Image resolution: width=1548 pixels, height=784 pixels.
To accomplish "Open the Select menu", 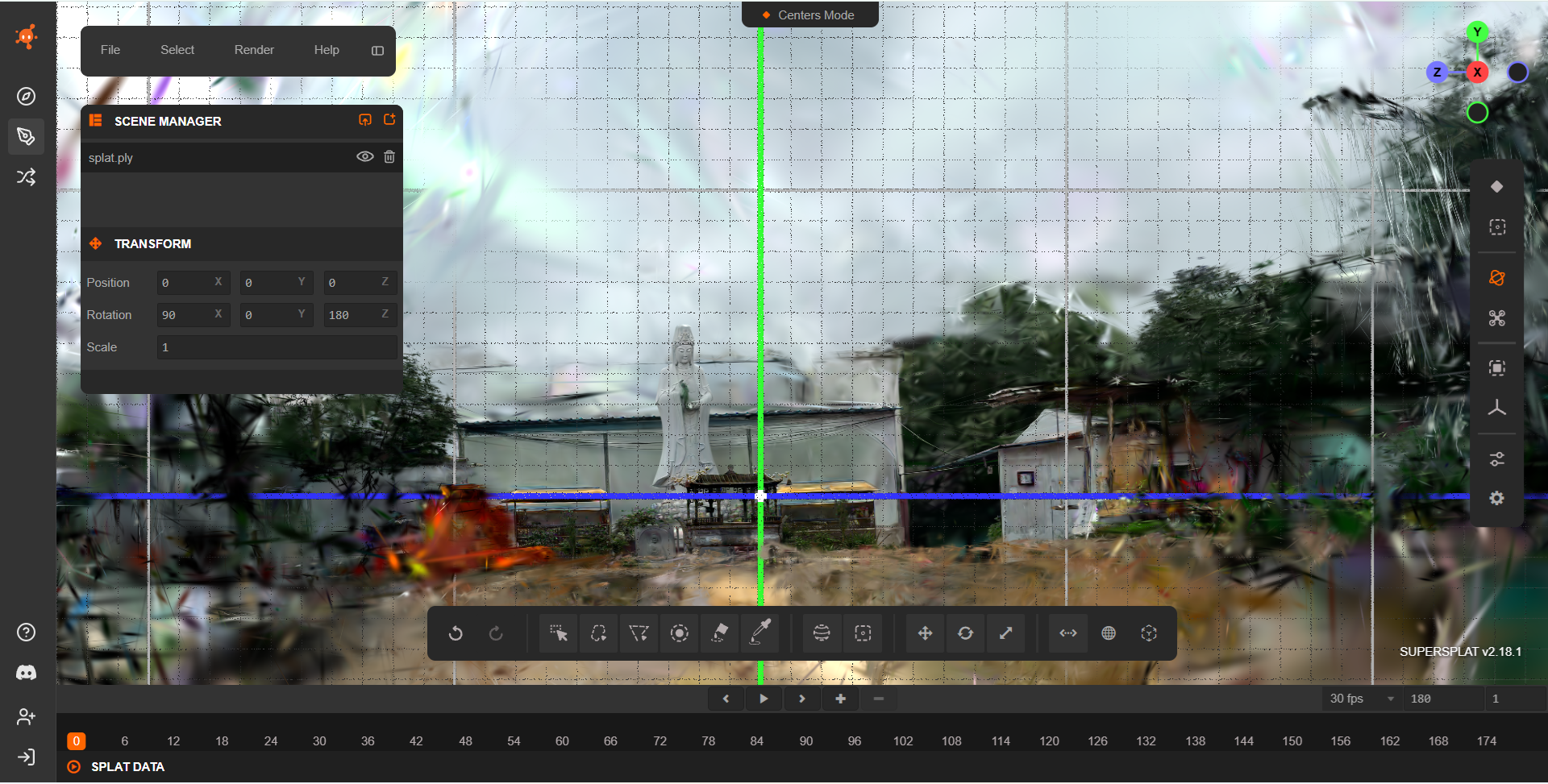I will coord(177,50).
